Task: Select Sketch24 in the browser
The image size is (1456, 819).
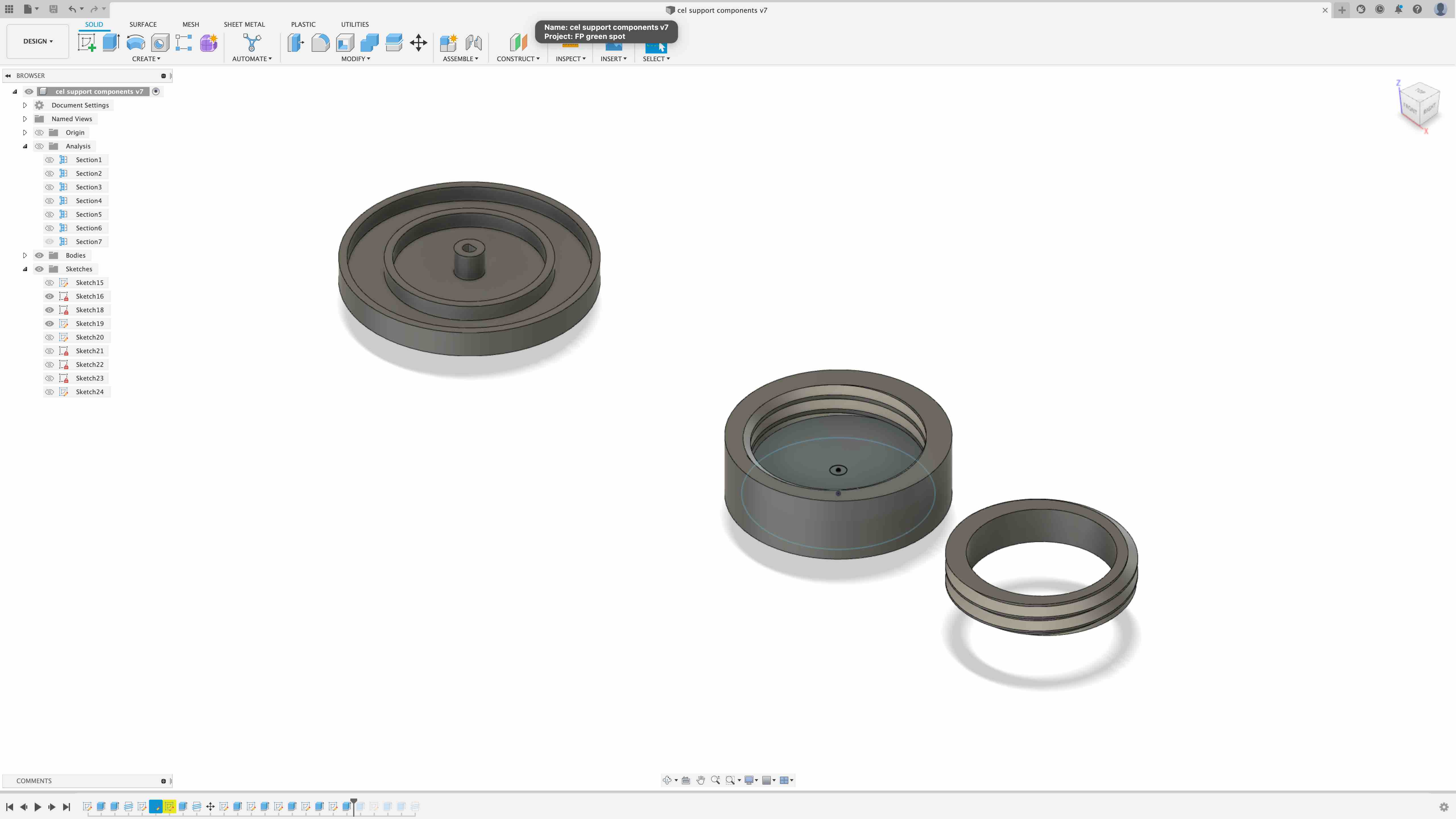Action: 89,392
